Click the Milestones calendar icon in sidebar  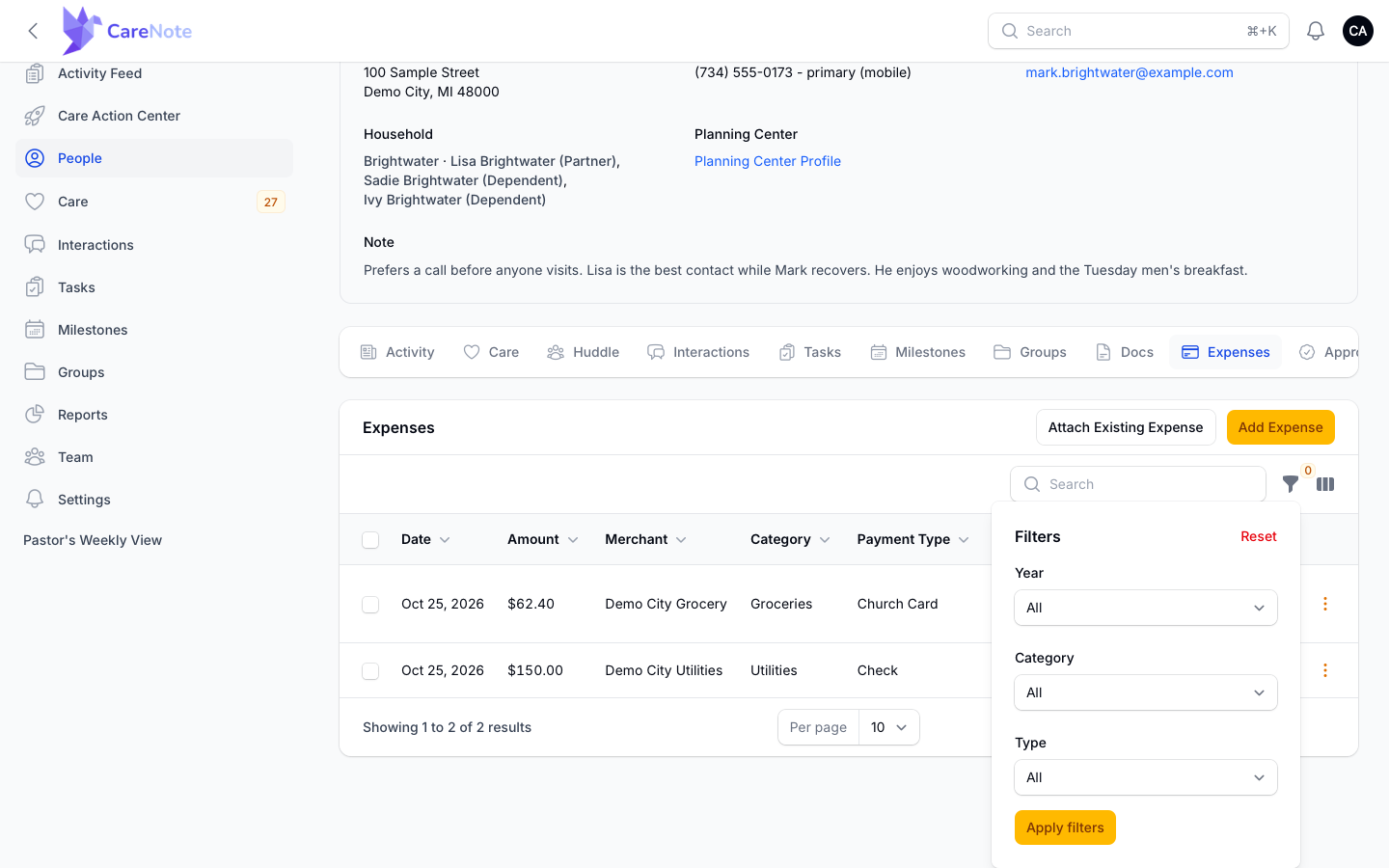click(x=35, y=330)
